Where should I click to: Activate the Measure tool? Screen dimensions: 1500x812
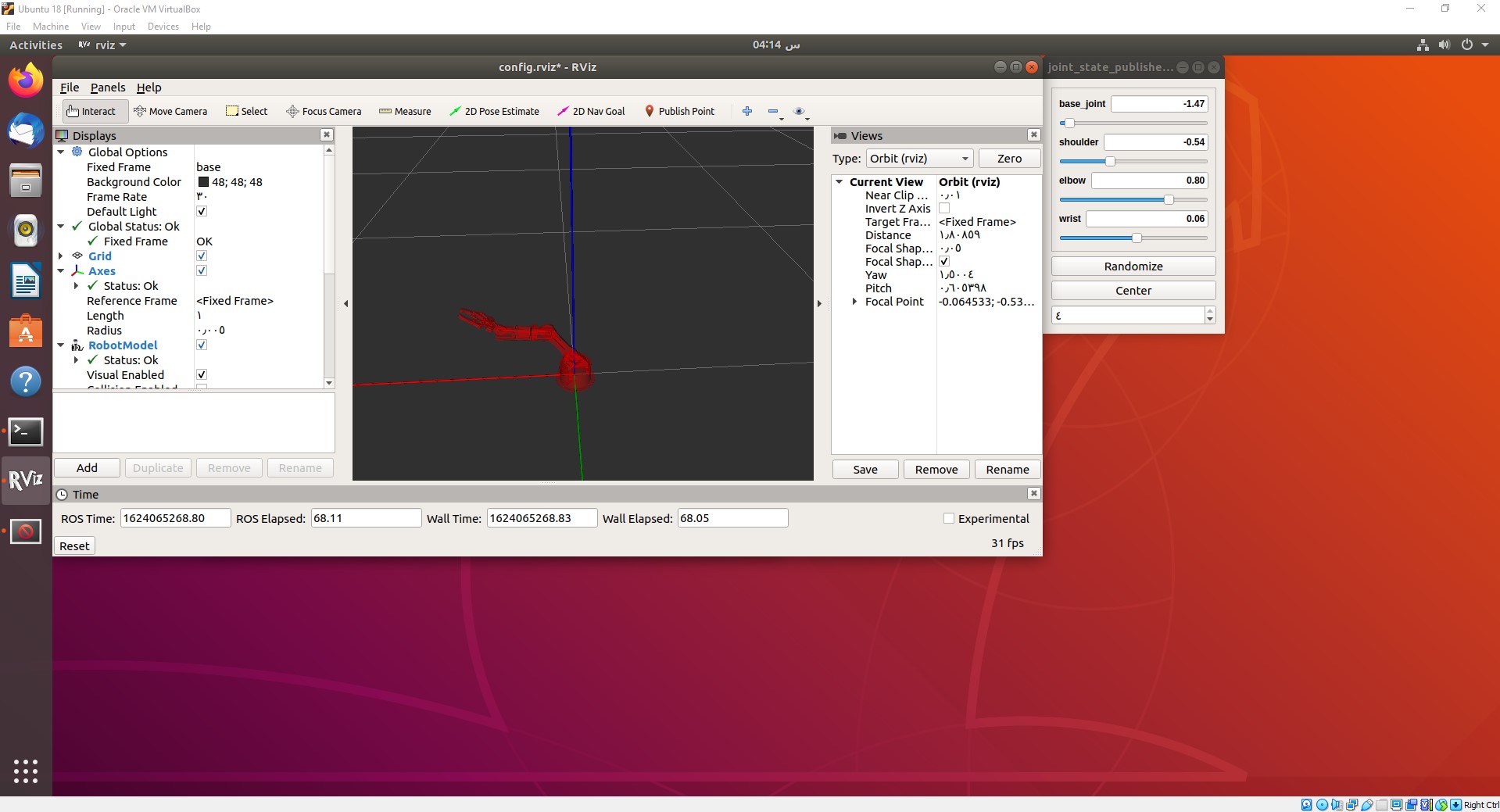pos(404,111)
